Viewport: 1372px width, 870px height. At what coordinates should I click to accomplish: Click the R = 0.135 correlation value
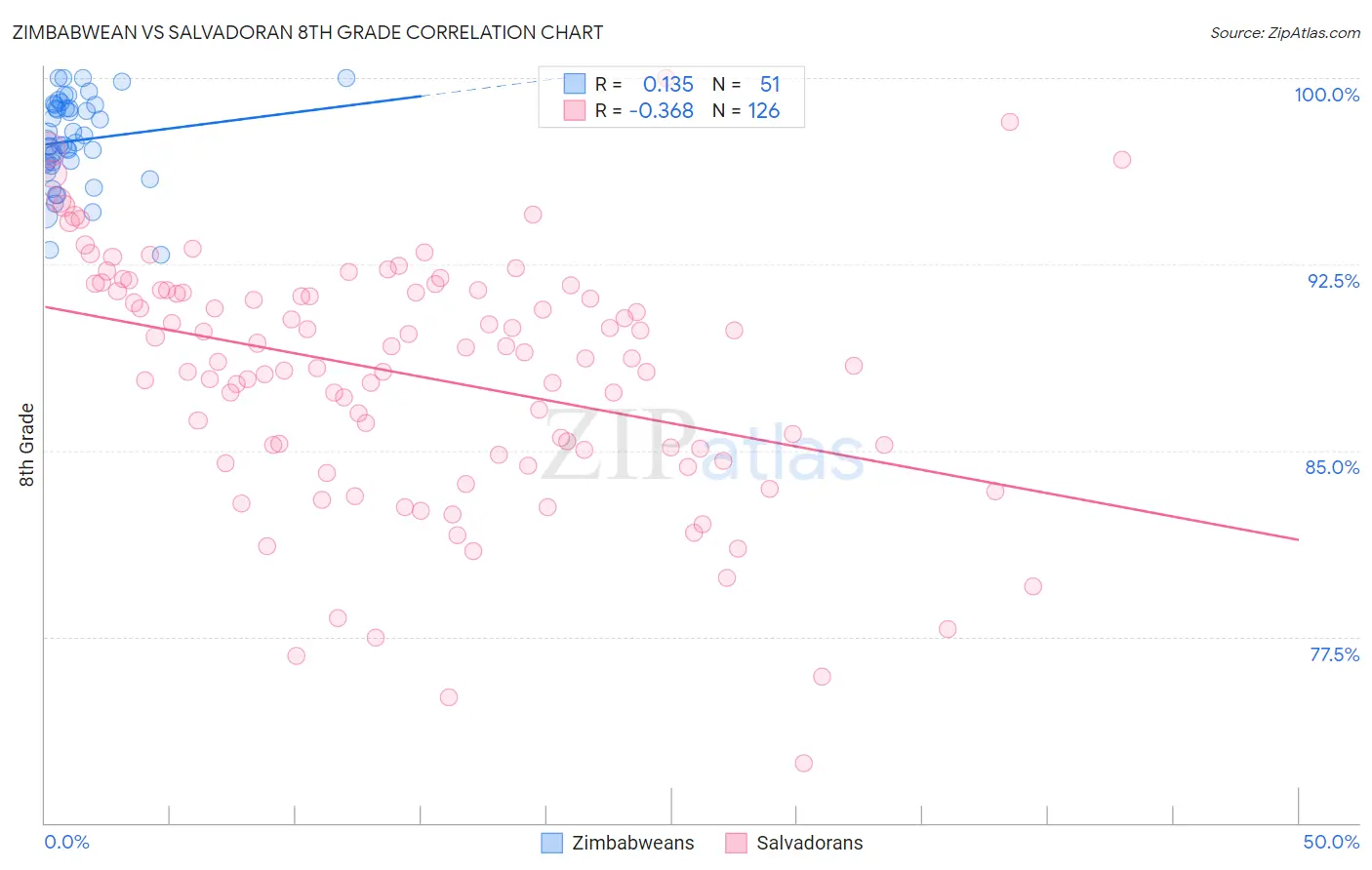click(645, 84)
